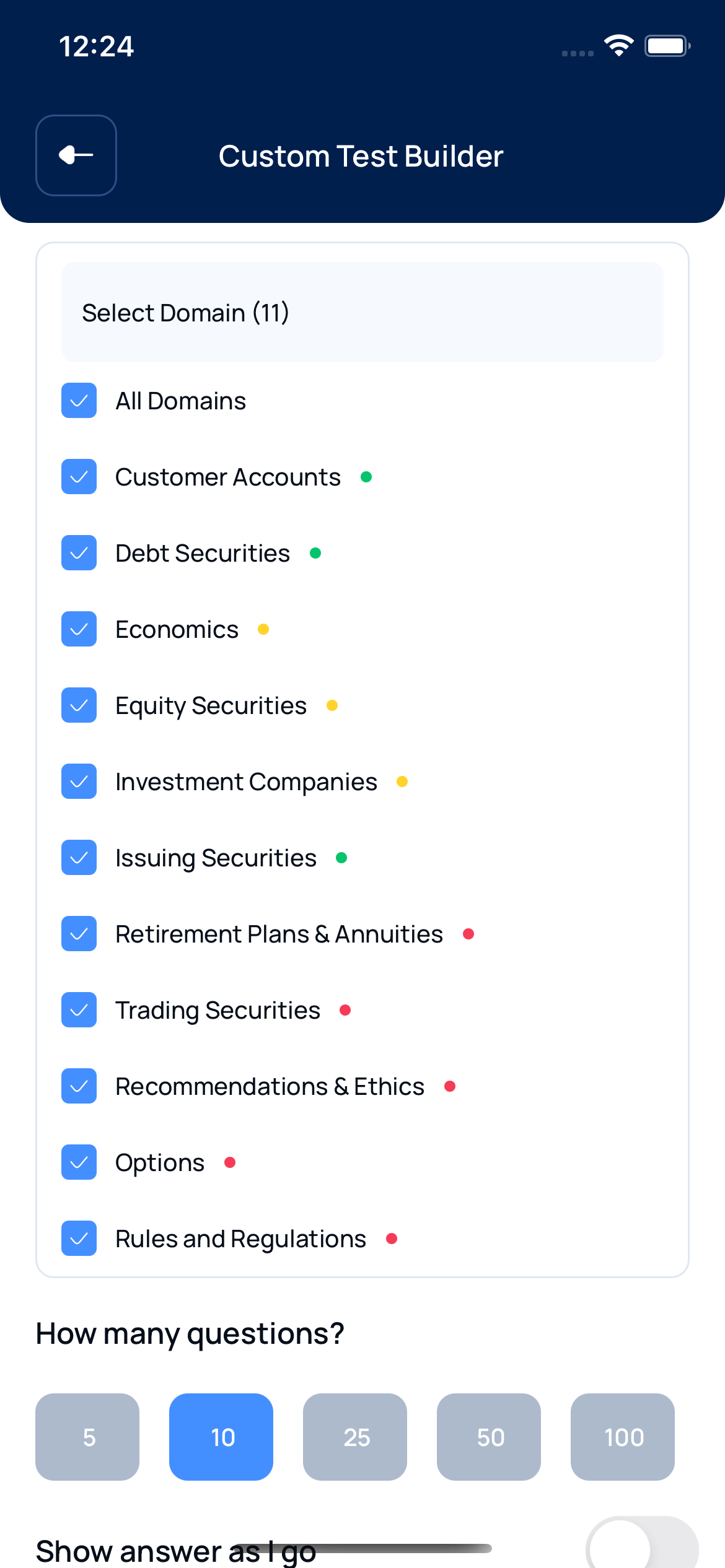
Task: Tap the red dot beside Options
Action: (x=230, y=1162)
